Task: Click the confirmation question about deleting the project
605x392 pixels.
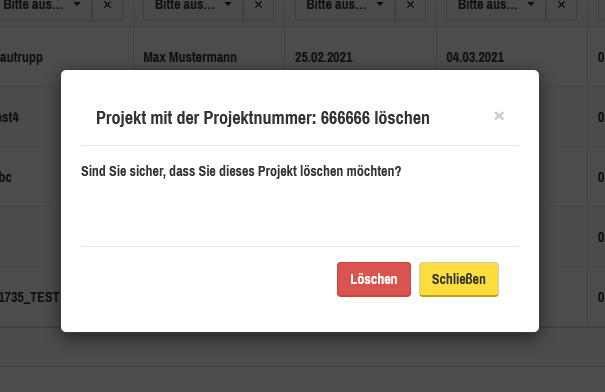Action: pos(241,171)
